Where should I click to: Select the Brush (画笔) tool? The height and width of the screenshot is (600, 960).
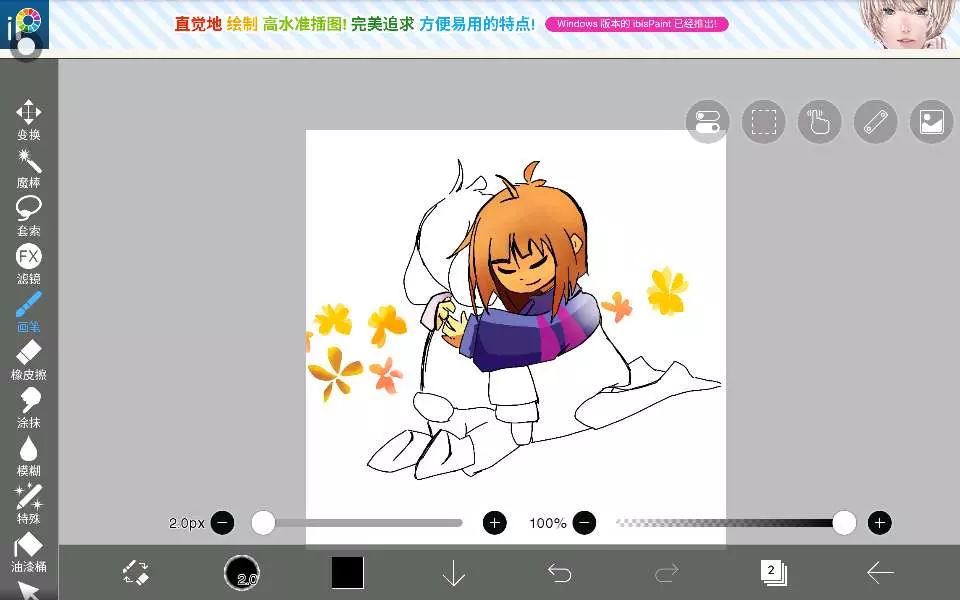[28, 312]
